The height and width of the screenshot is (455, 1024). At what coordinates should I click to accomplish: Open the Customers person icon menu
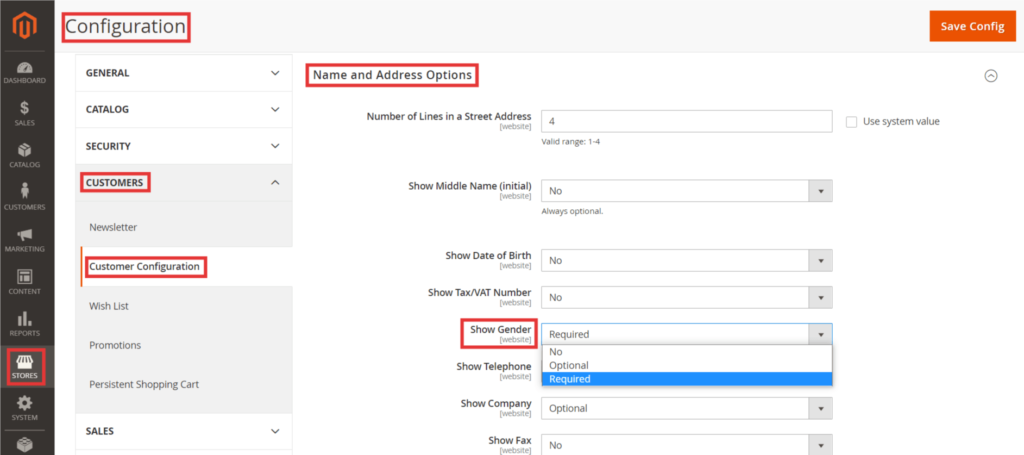[25, 197]
